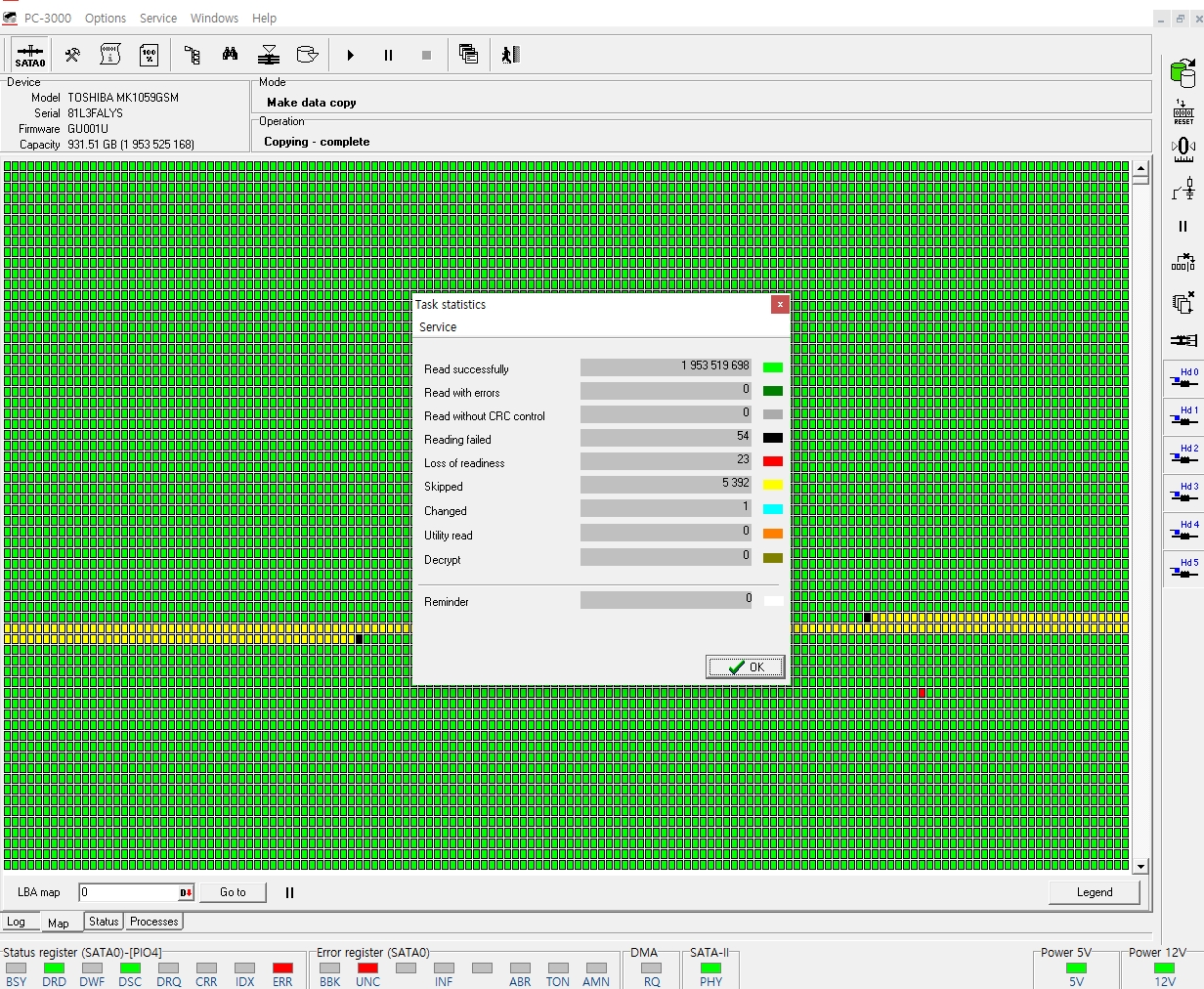This screenshot has width=1204, height=989.
Task: Click the binoculars search icon
Action: (230, 56)
